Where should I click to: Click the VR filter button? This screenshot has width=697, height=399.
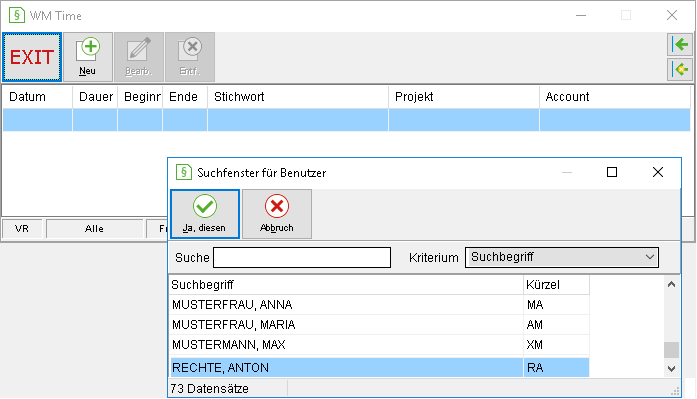[x=22, y=229]
